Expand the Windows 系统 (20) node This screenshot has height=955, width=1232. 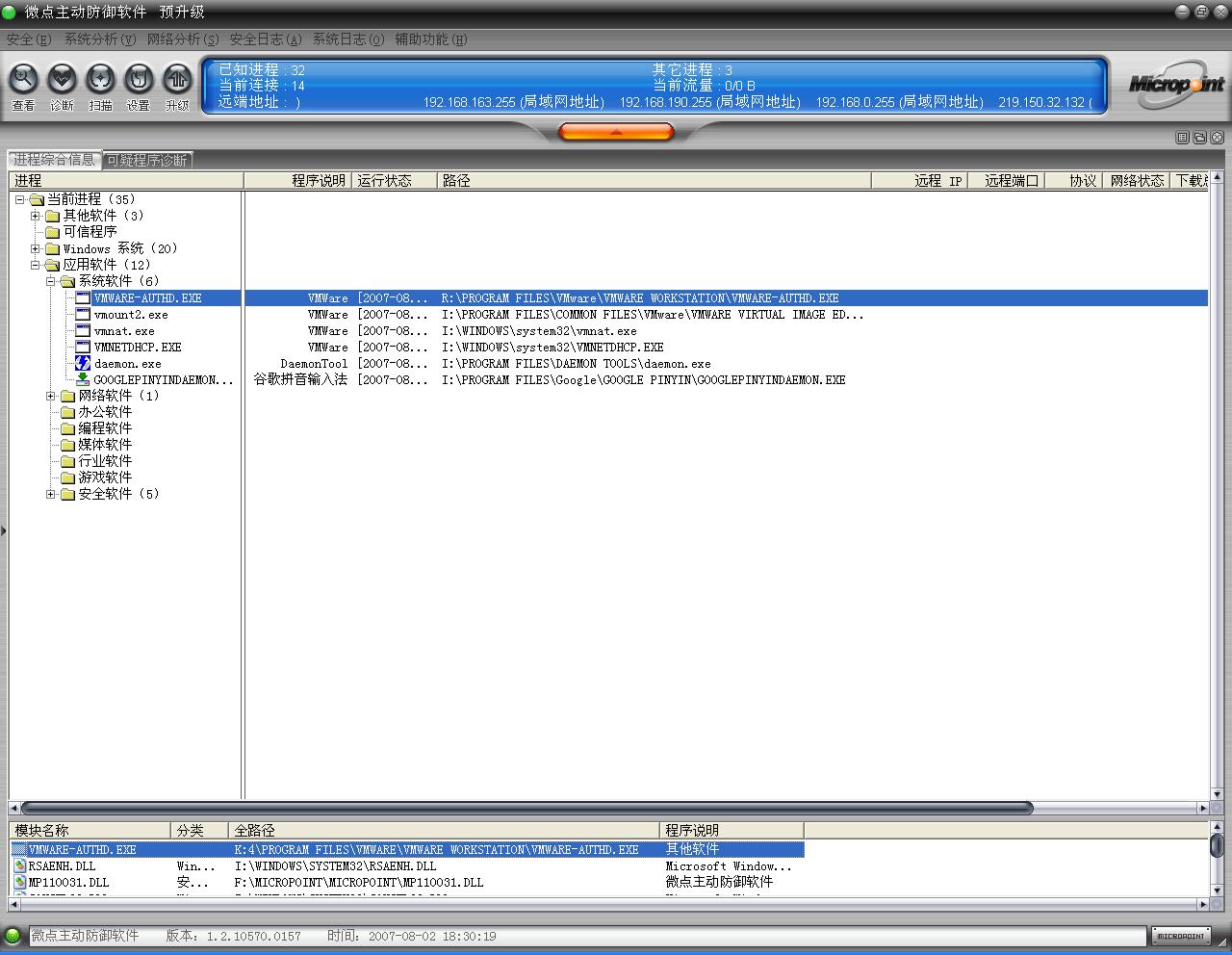pos(36,248)
